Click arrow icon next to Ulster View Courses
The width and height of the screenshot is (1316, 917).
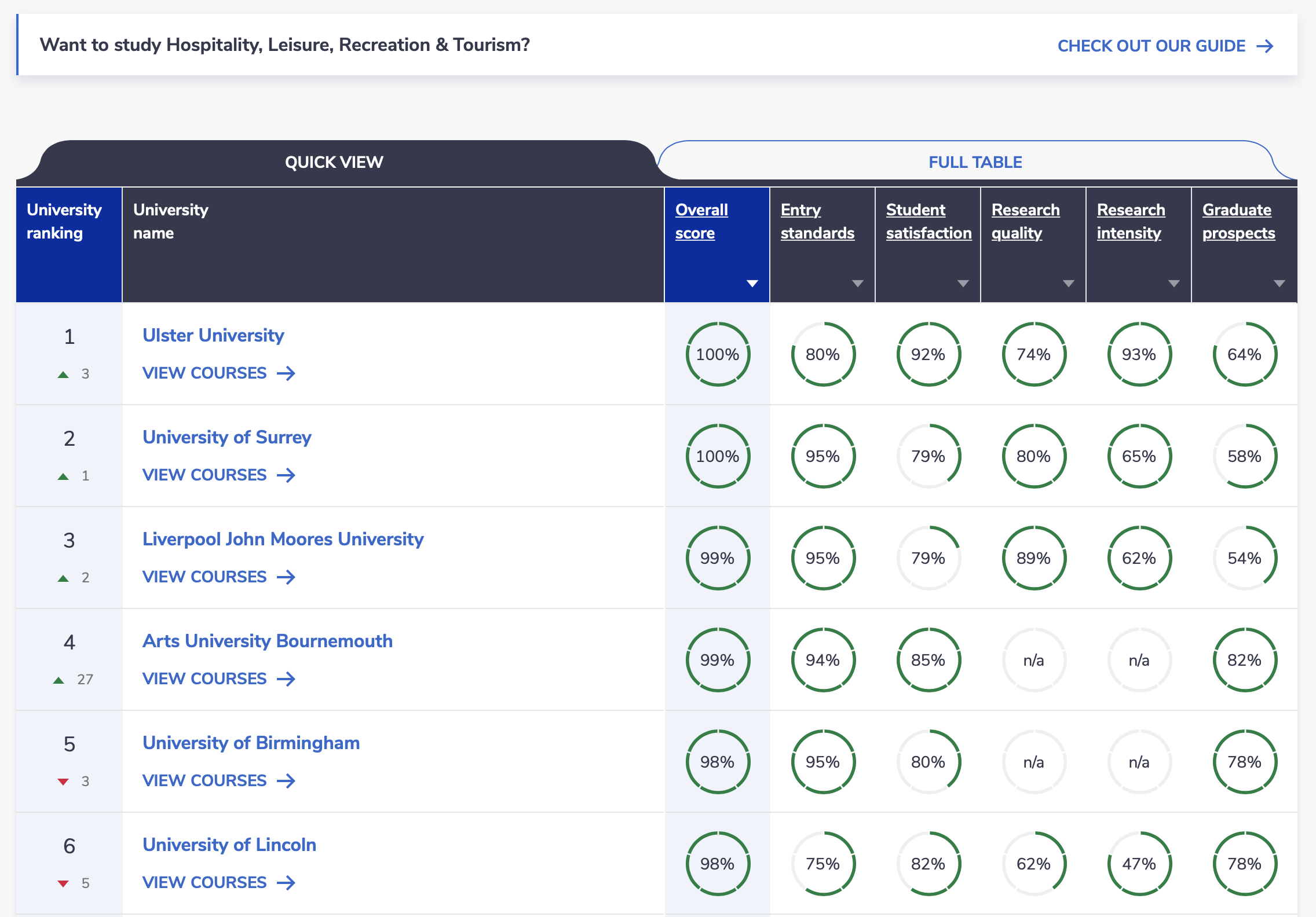pyautogui.click(x=286, y=373)
